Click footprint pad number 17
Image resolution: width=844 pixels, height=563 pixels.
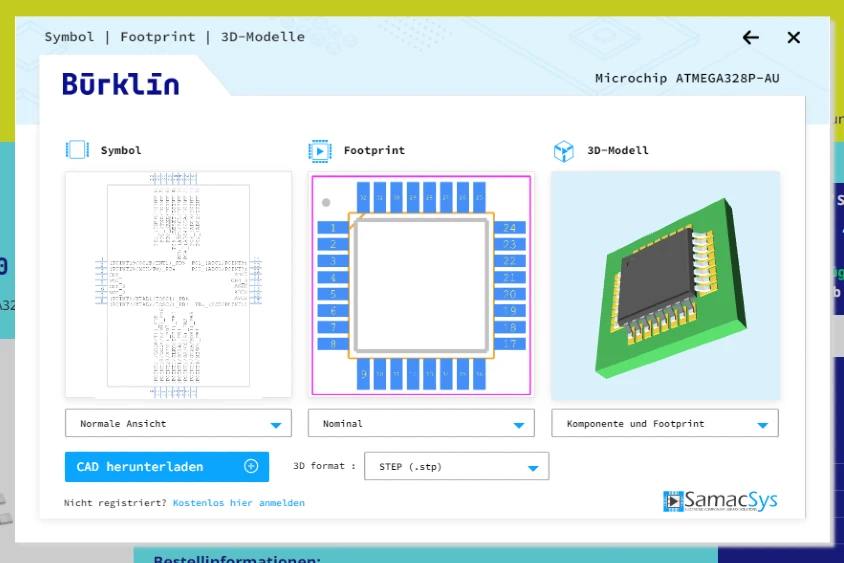tap(509, 343)
